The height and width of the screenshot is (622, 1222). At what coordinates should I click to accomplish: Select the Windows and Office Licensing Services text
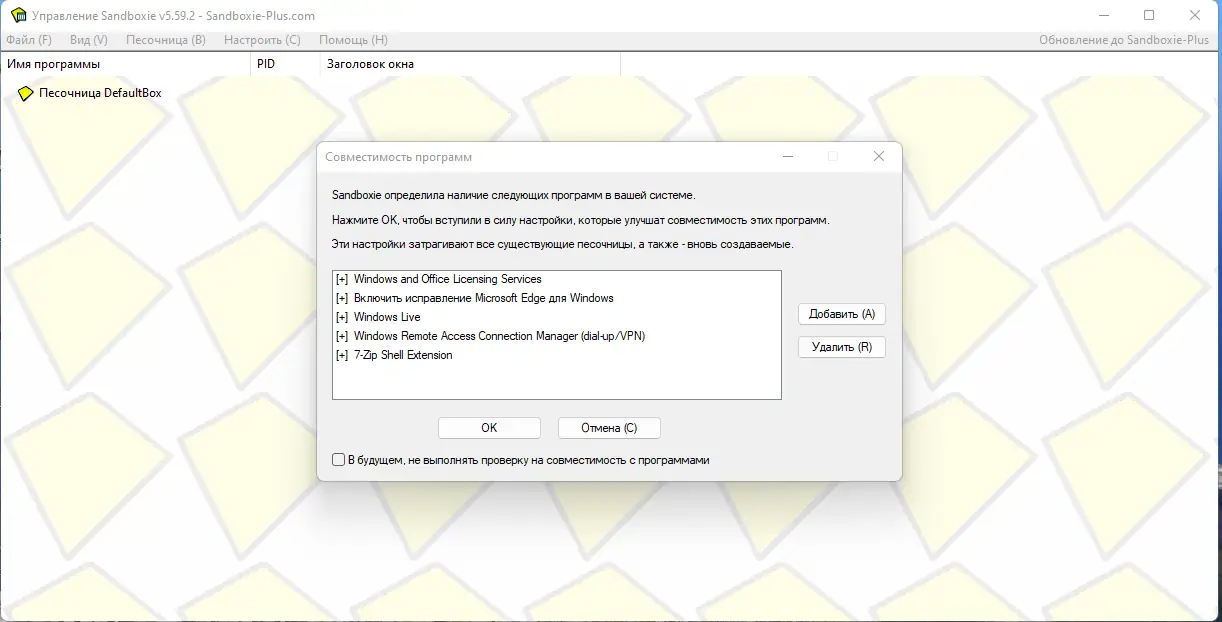point(447,280)
